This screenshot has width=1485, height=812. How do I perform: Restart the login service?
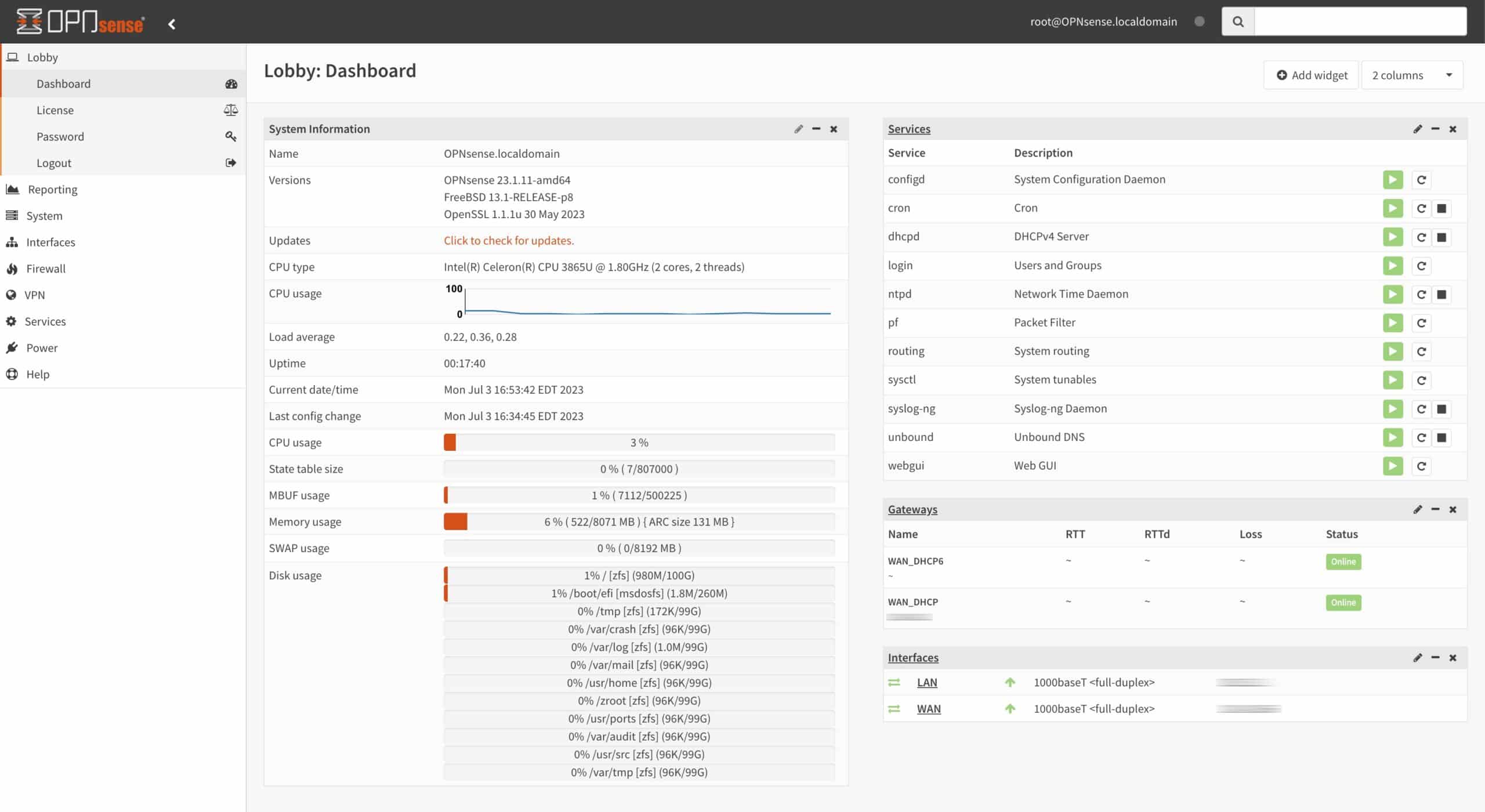tap(1421, 266)
